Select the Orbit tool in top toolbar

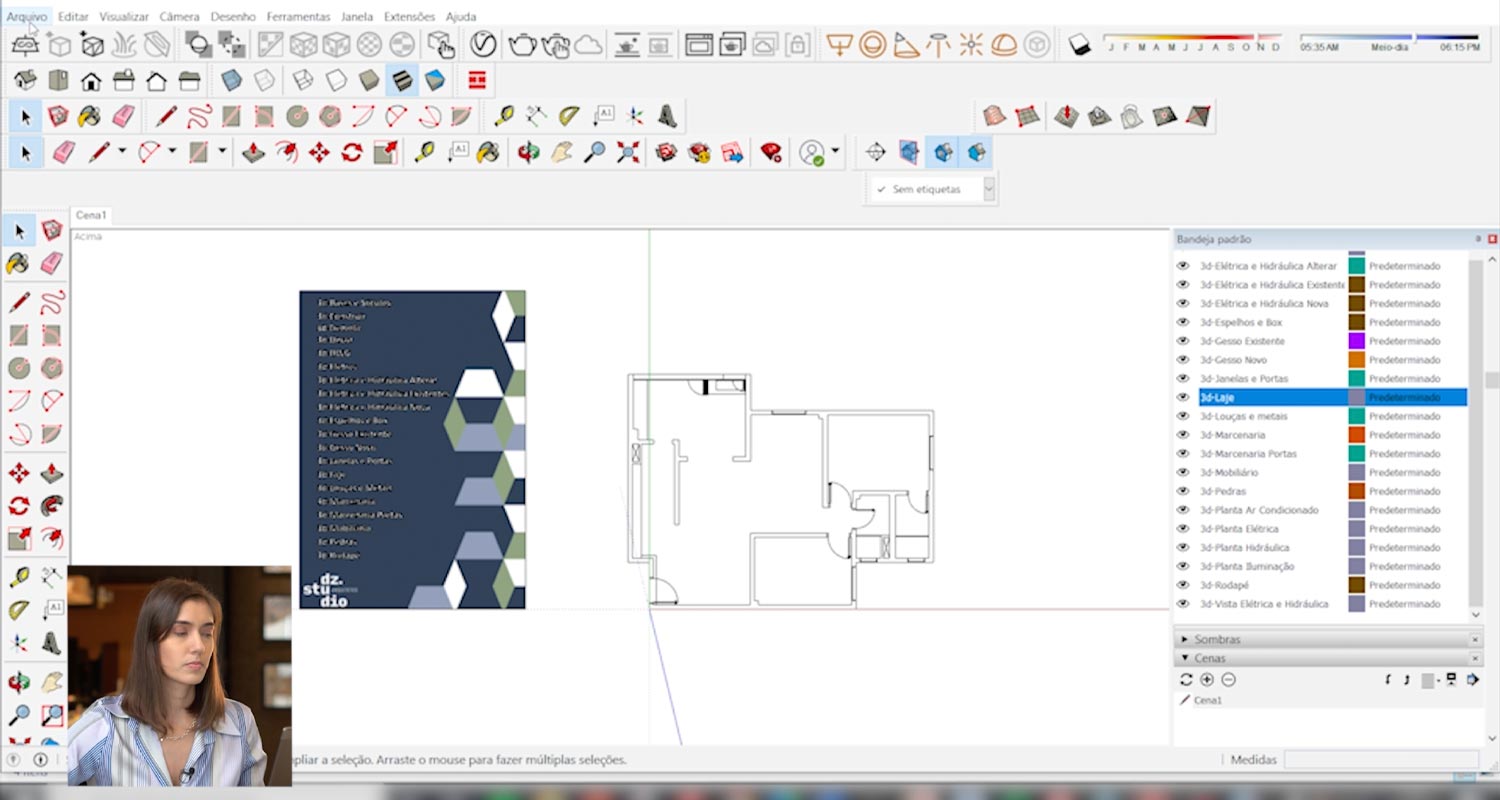[x=528, y=153]
